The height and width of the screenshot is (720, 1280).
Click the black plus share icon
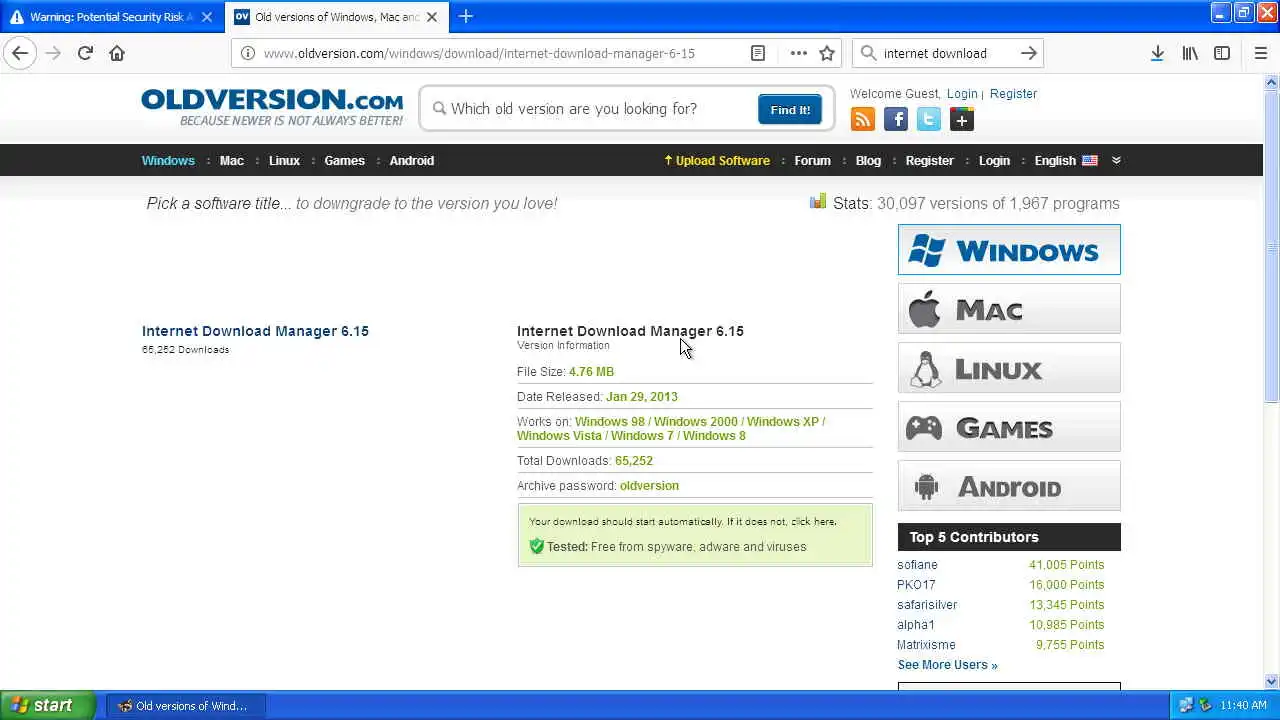962,120
